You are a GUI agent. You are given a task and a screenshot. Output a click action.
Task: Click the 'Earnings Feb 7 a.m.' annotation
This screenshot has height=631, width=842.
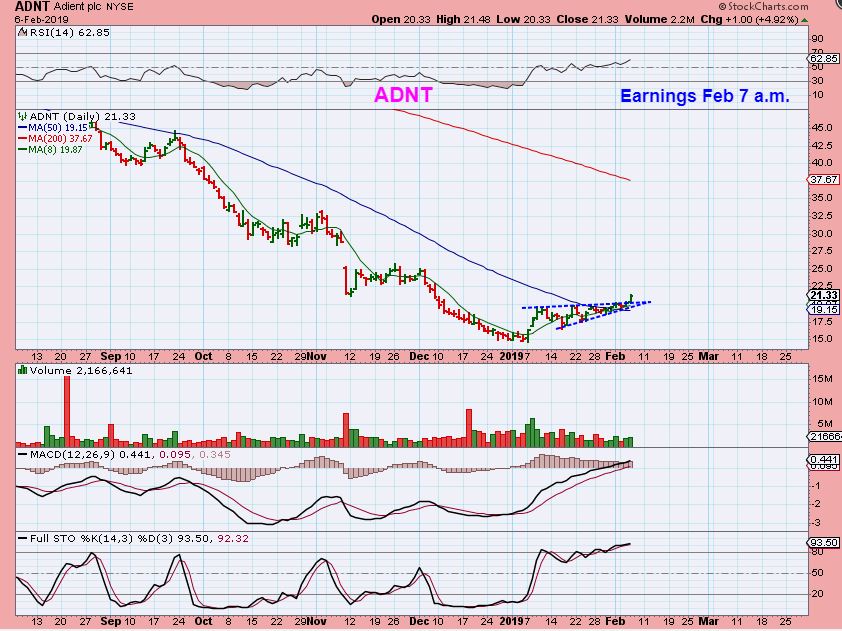[x=705, y=96]
